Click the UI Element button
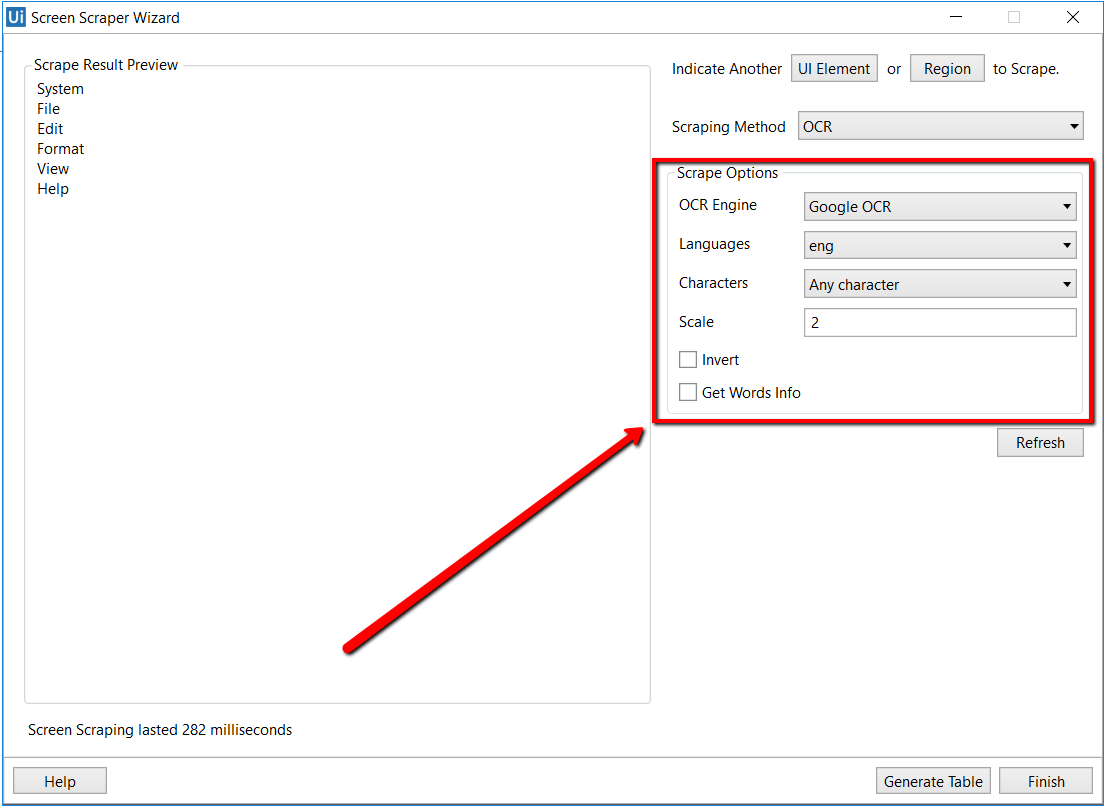Viewport: 1104px width, 806px height. pos(834,68)
